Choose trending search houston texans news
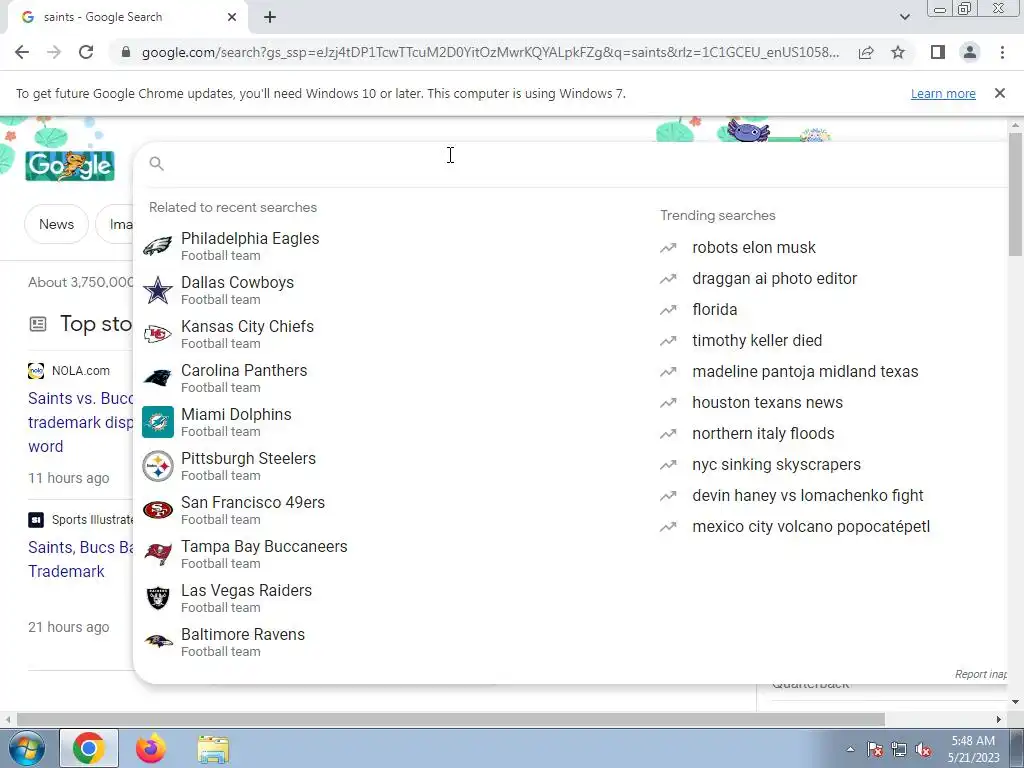1024x768 pixels. [x=767, y=403]
